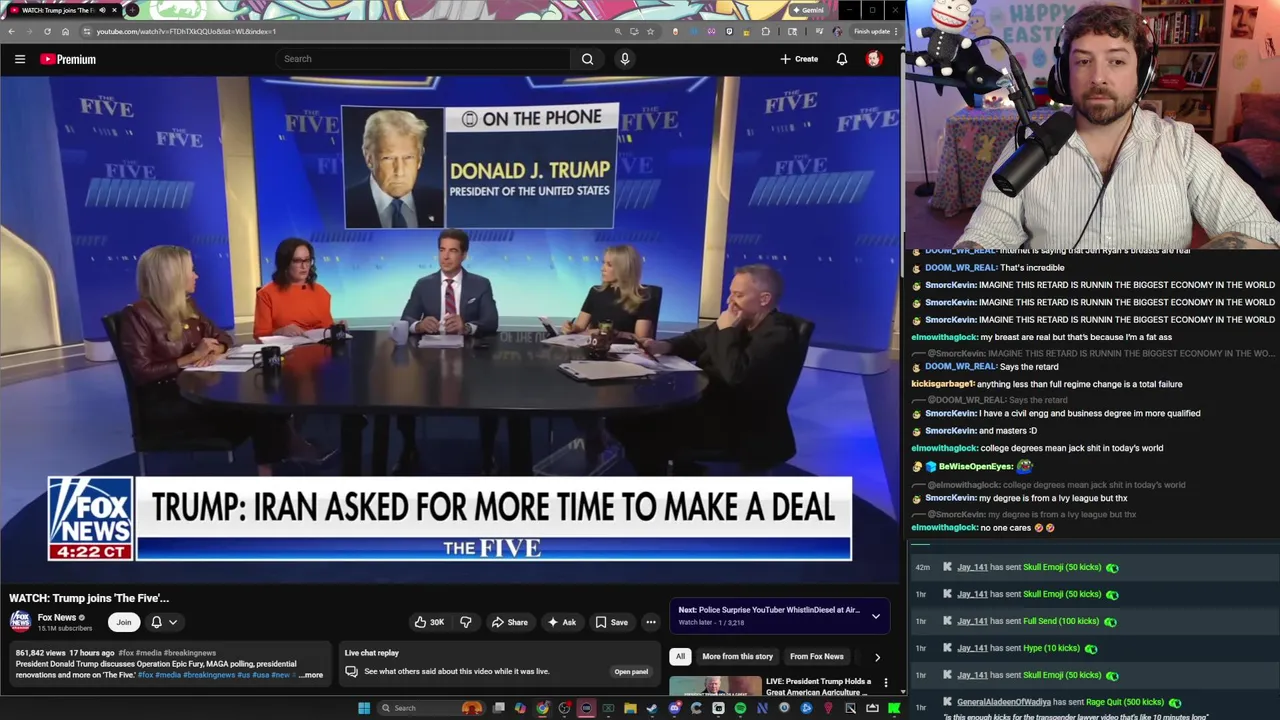Like the video (30K thumbs up)
This screenshot has width=1280, height=720.
[429, 622]
